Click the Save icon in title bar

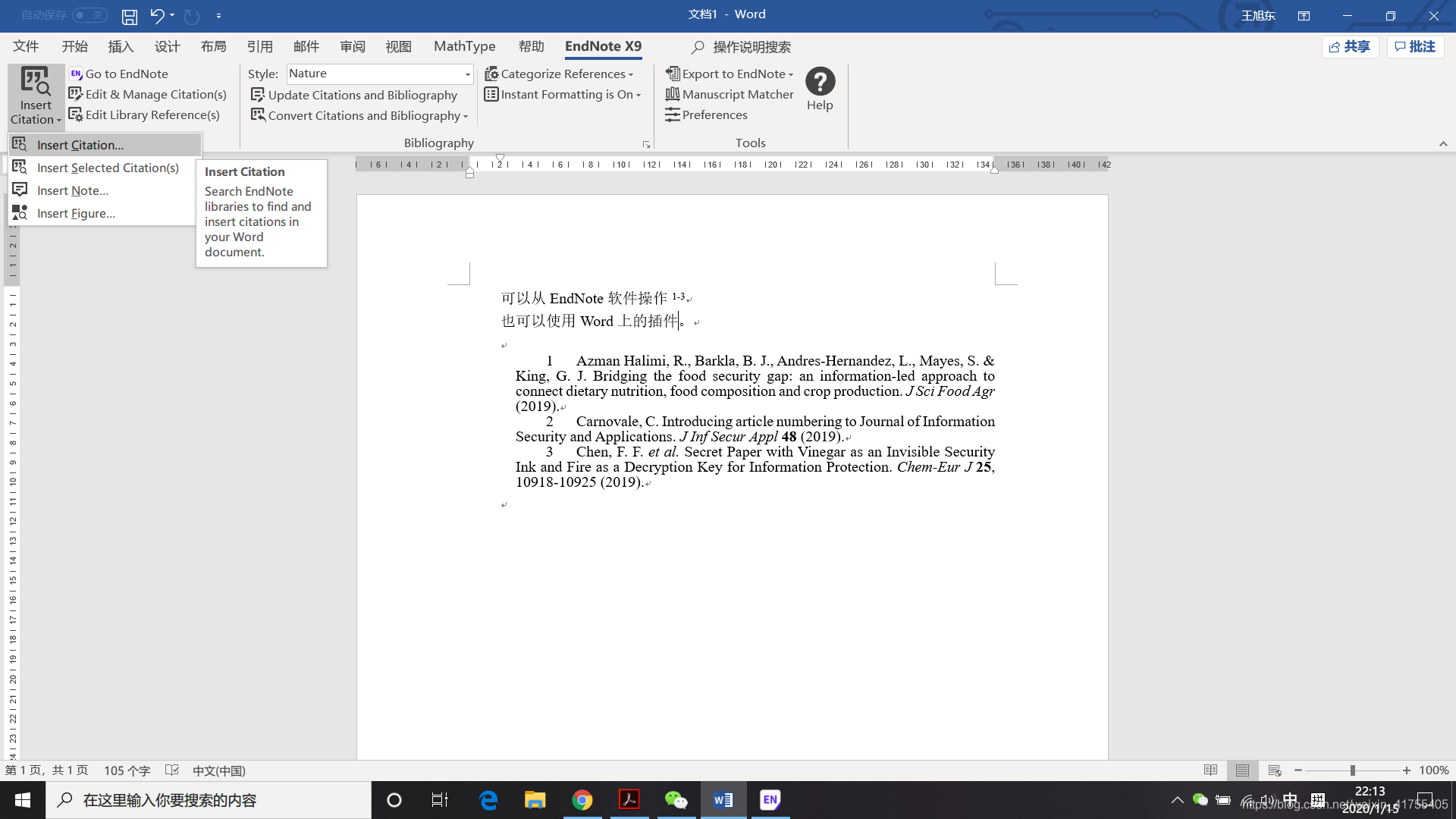click(130, 15)
